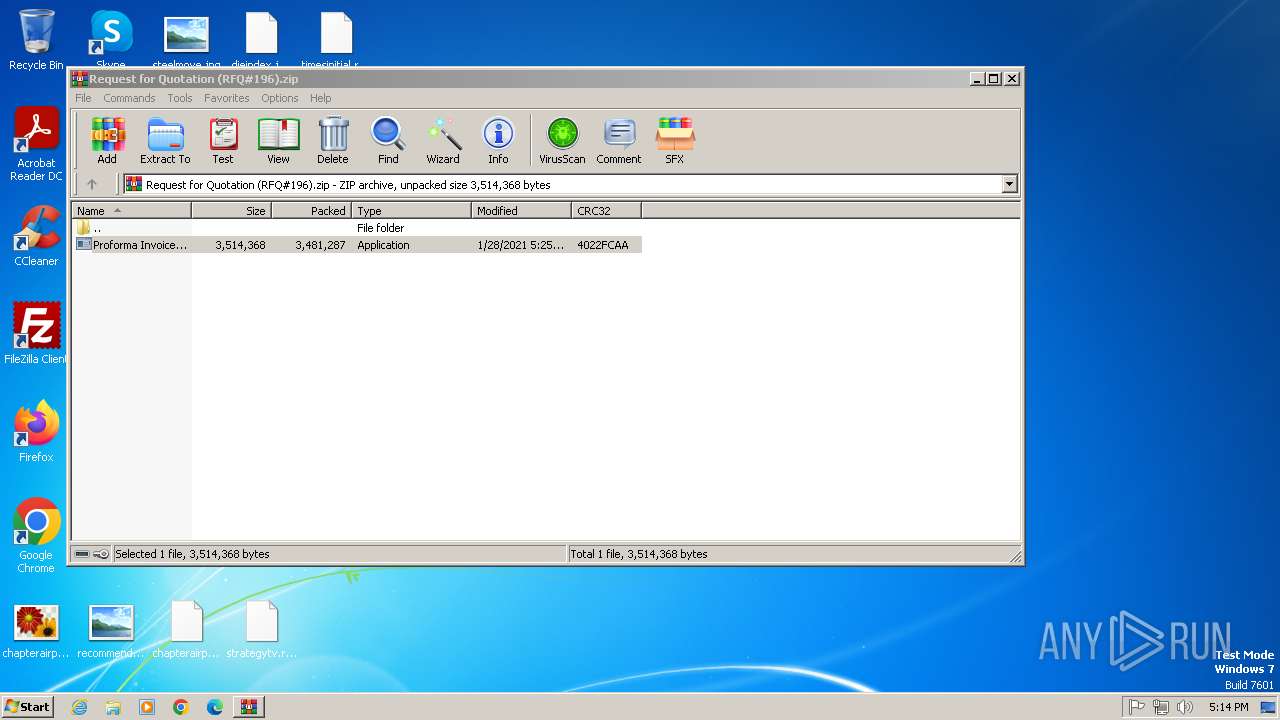
Task: Open the Find tool
Action: 388,140
